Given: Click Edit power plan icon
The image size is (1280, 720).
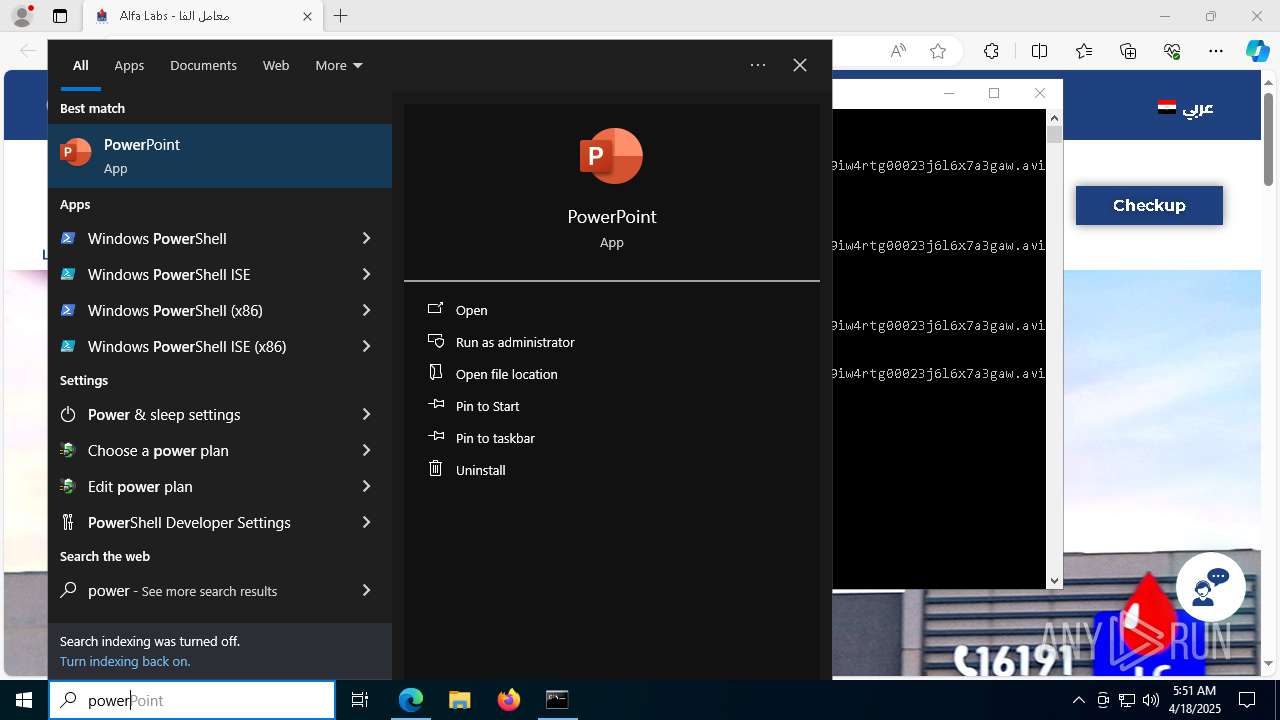Looking at the screenshot, I should (x=68, y=486).
